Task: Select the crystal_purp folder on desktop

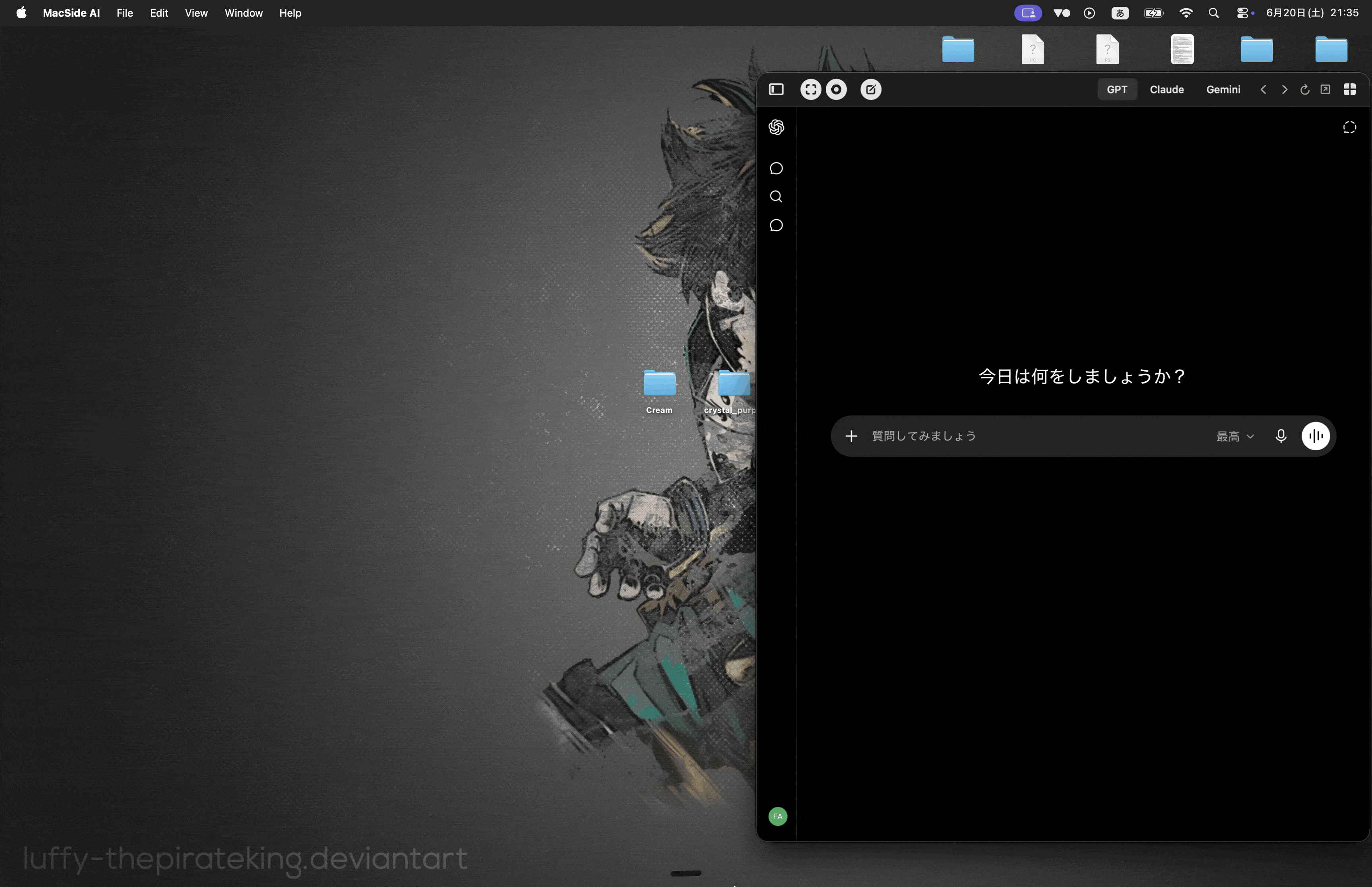Action: [x=730, y=391]
